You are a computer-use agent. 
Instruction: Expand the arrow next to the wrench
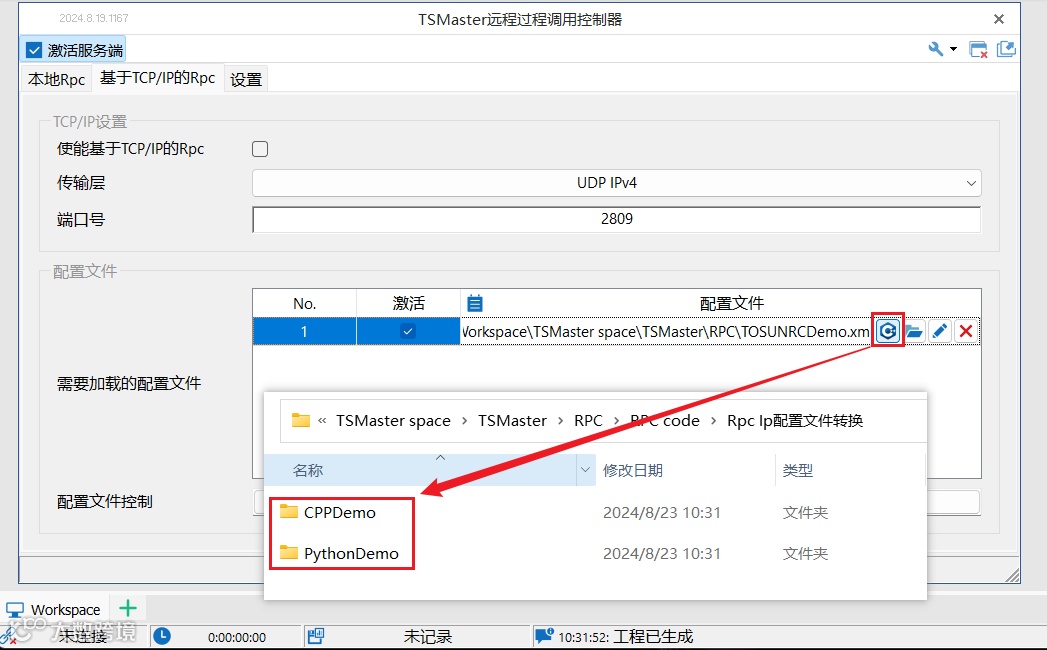953,49
